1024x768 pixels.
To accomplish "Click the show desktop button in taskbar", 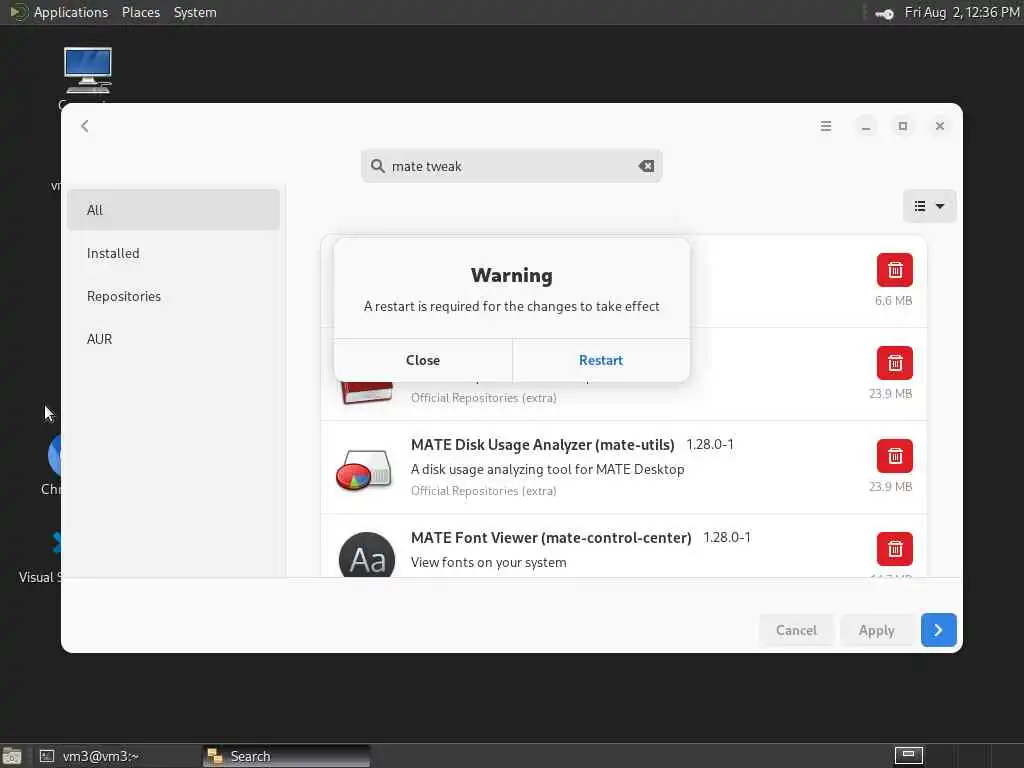I will tap(12, 756).
